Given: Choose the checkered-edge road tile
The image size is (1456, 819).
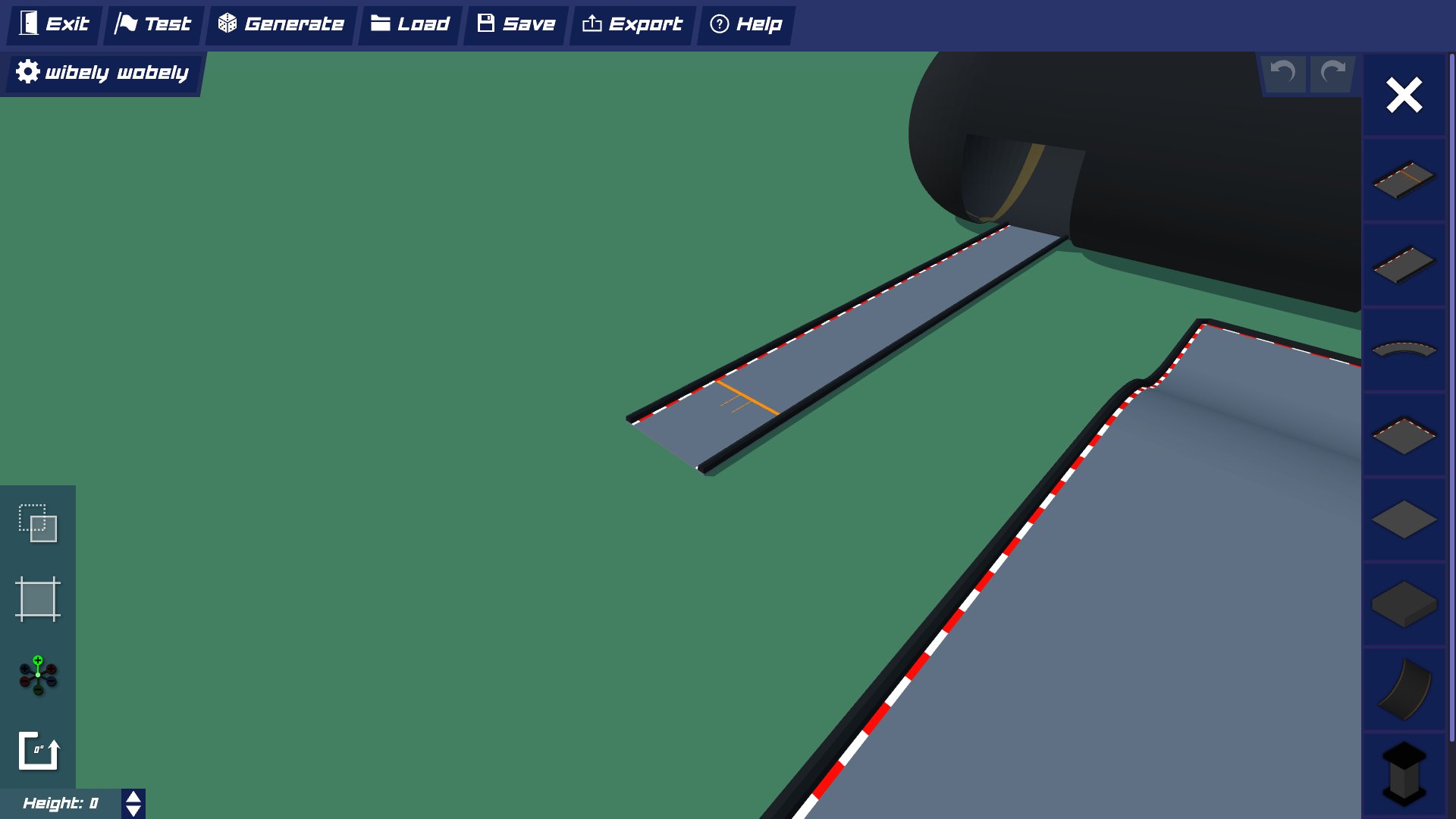Looking at the screenshot, I should (1404, 435).
